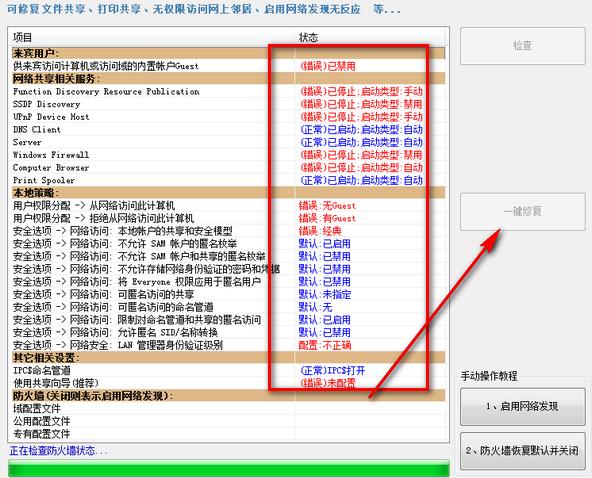Click the 错误:有Guest status value
This screenshot has width=592, height=478.
tap(327, 218)
